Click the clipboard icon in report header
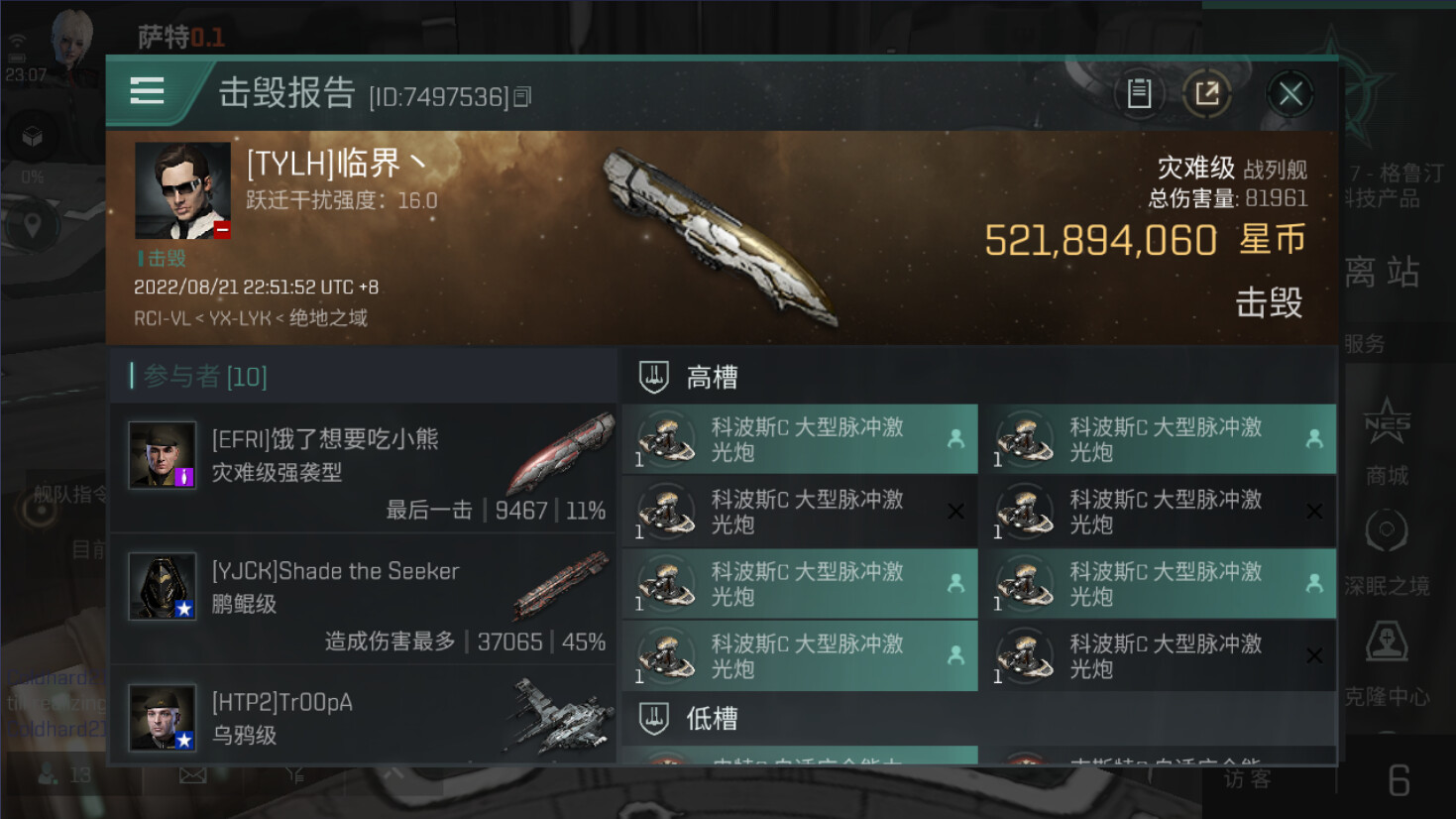The height and width of the screenshot is (819, 1456). point(1139,93)
